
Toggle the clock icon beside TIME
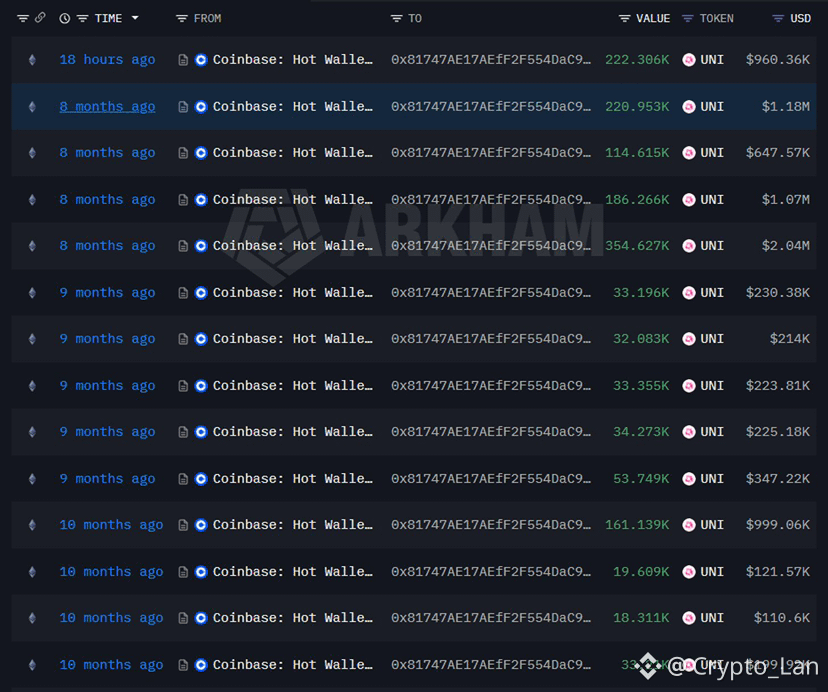(x=64, y=18)
